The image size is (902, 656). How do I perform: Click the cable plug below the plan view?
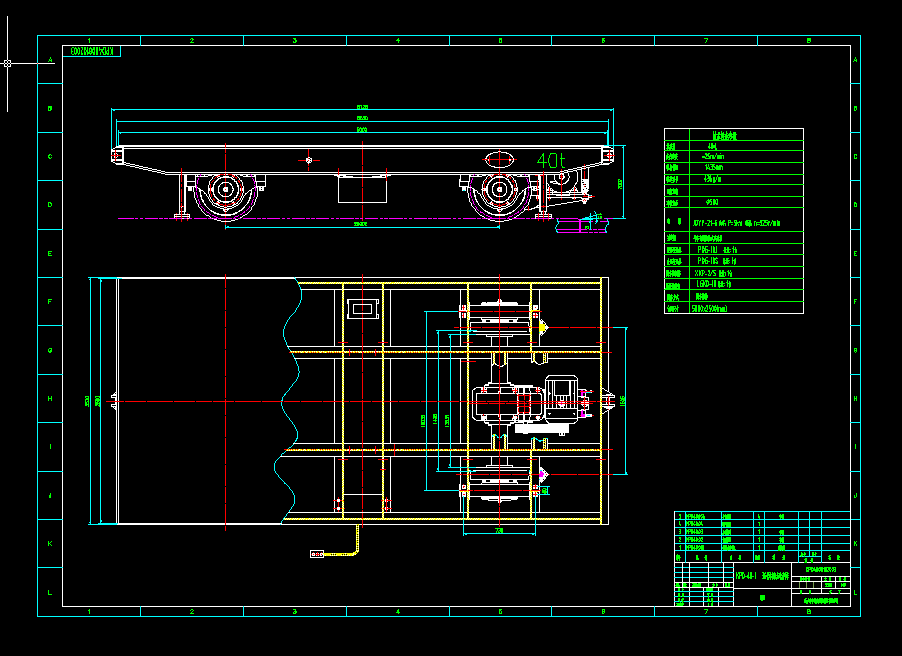317,554
